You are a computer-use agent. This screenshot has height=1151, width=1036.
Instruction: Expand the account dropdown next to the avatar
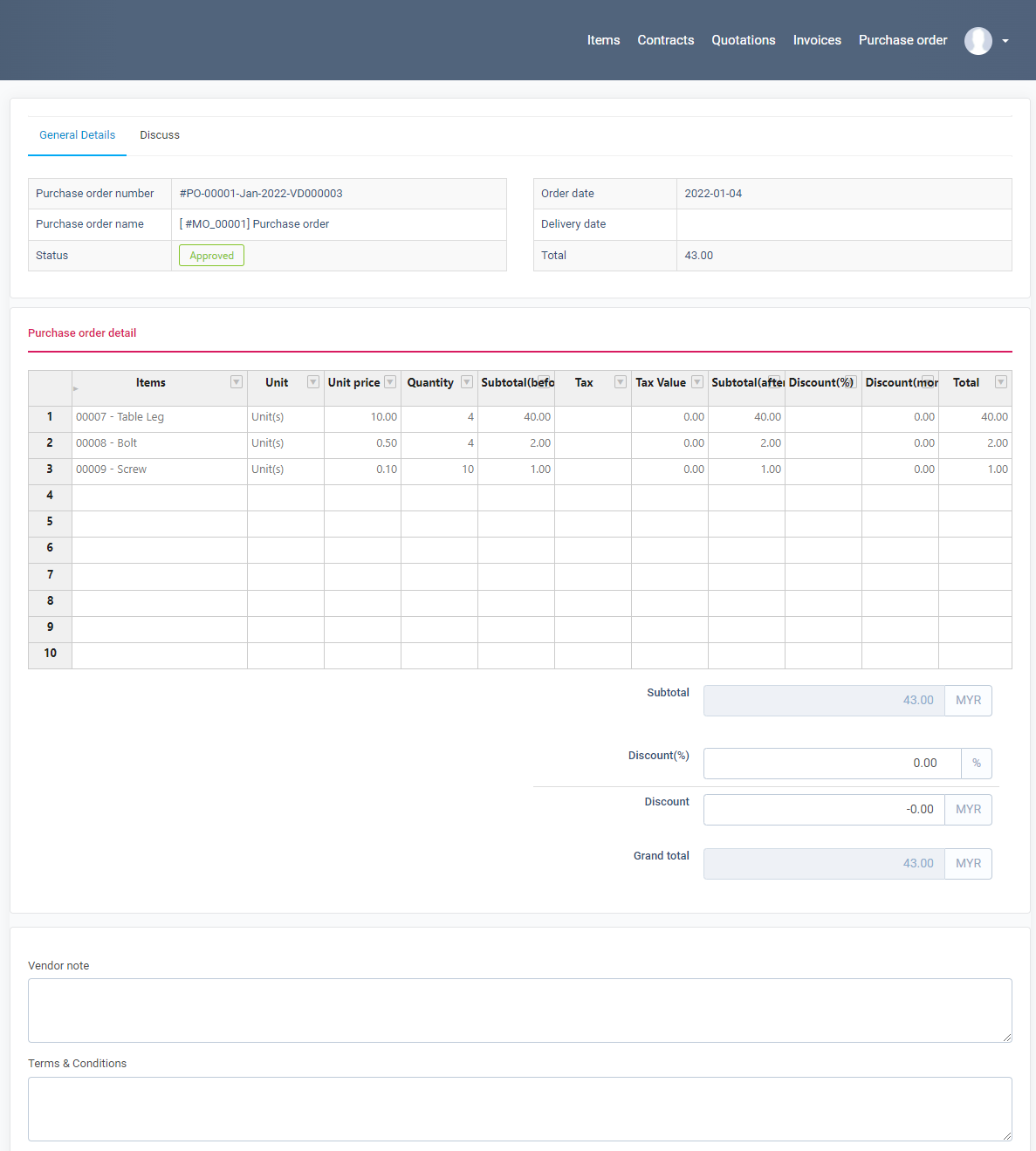[1005, 40]
